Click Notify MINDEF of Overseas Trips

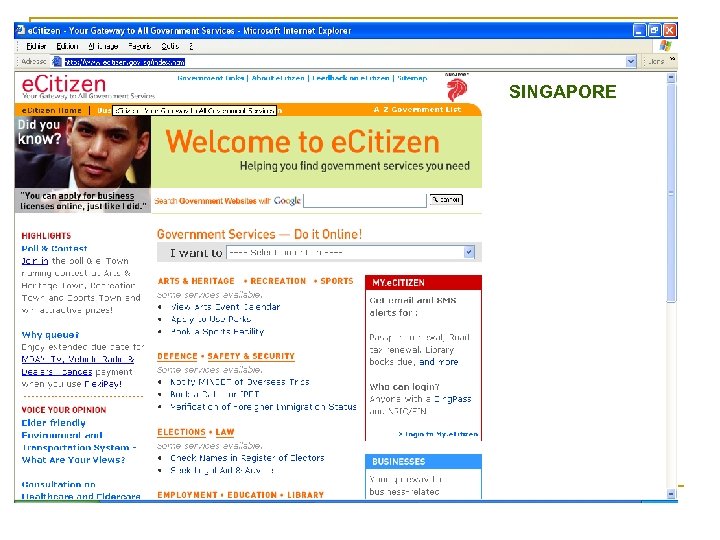(240, 382)
